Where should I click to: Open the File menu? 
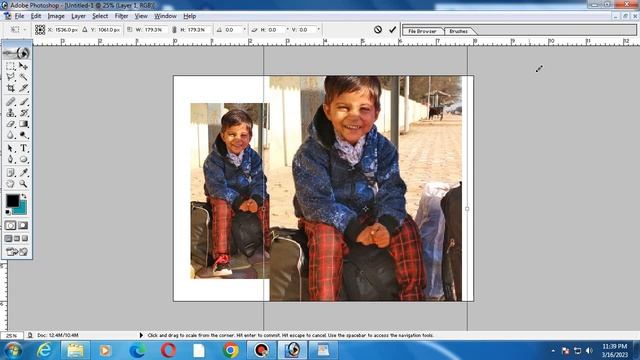click(x=19, y=16)
